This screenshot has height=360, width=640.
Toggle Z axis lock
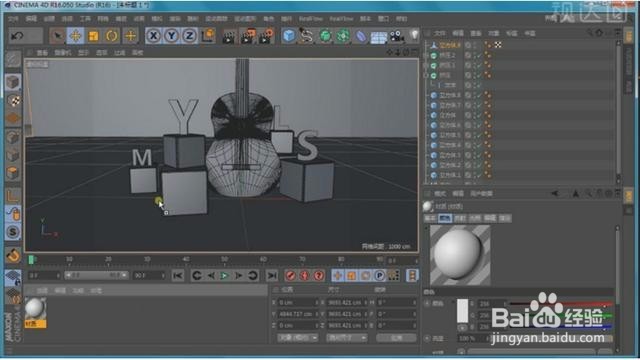[189, 36]
